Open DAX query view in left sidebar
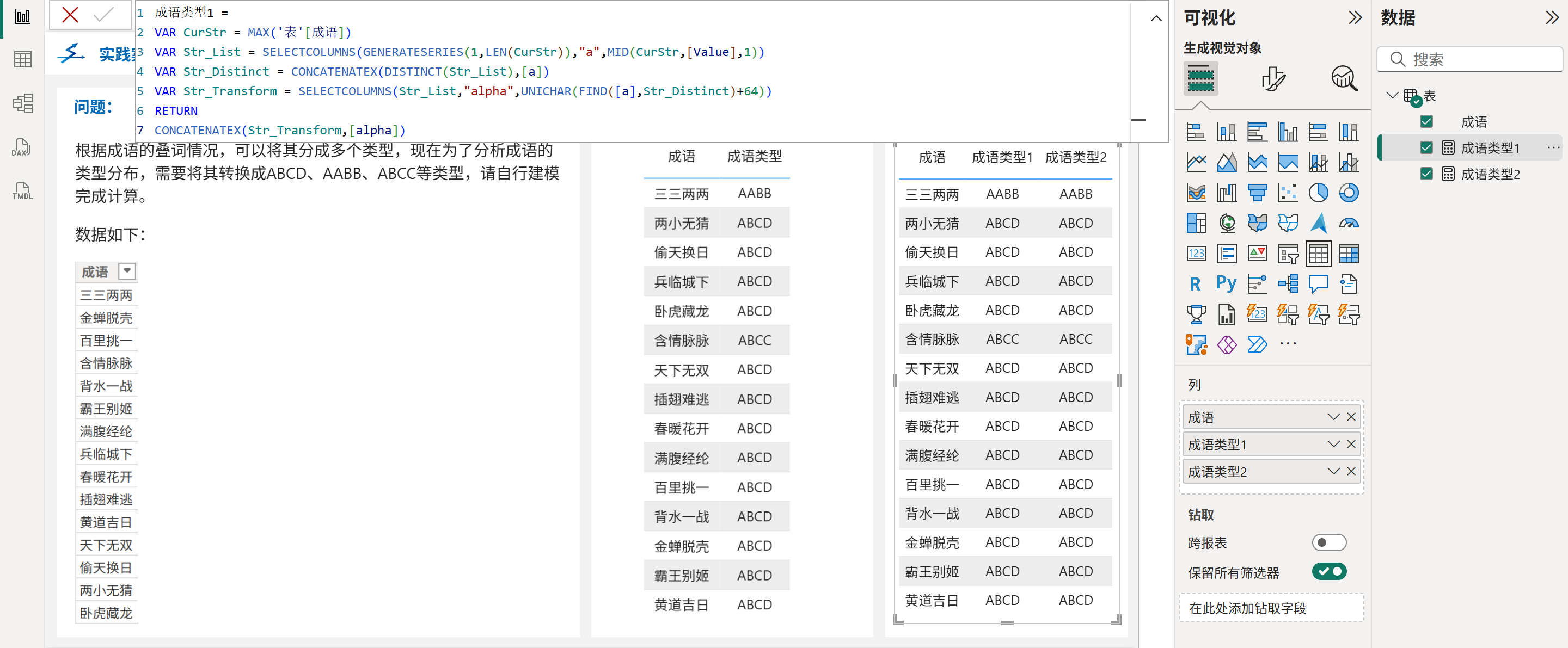The width and height of the screenshot is (1568, 648). pos(22,147)
